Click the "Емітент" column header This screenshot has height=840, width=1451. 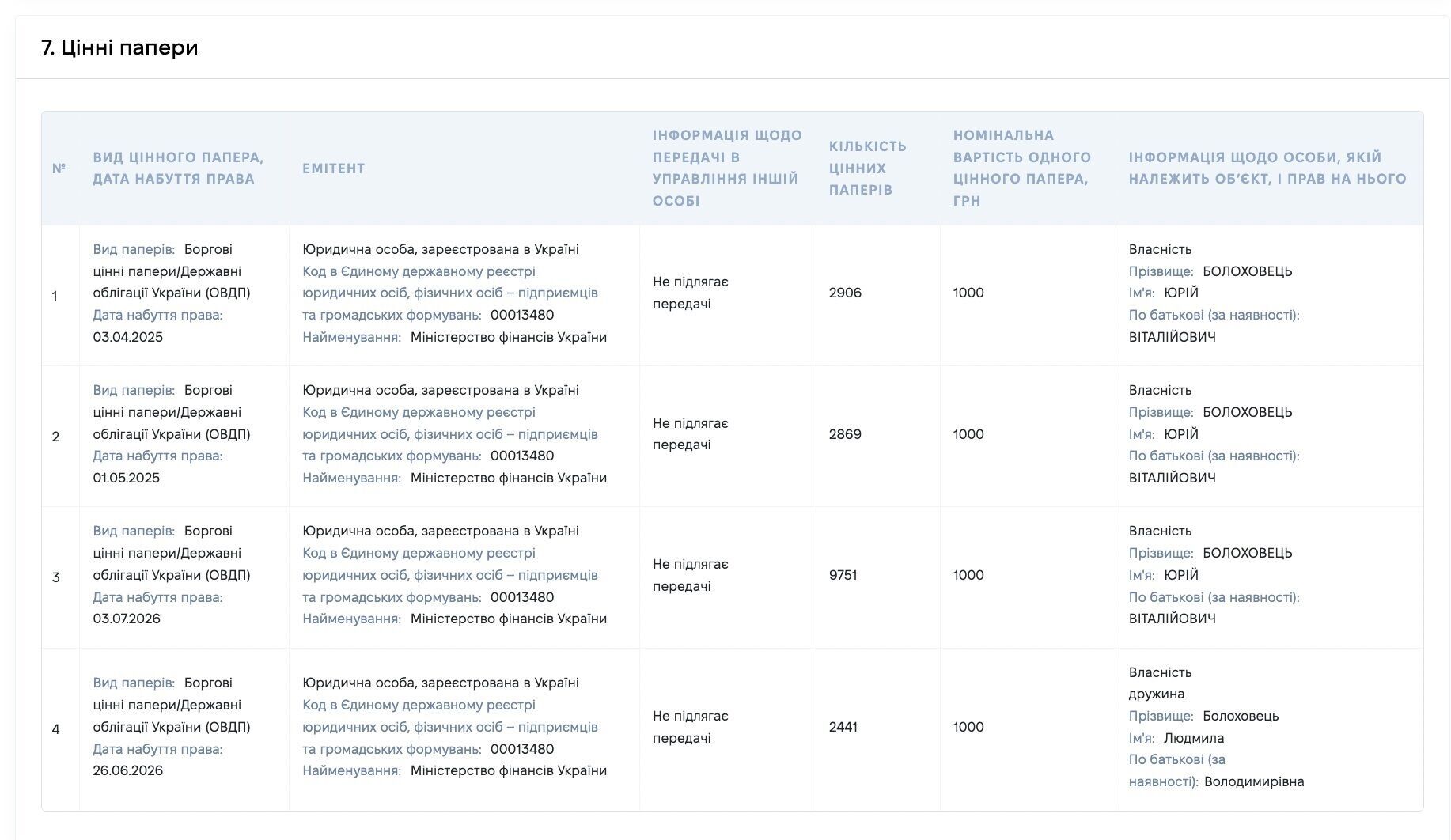(334, 168)
